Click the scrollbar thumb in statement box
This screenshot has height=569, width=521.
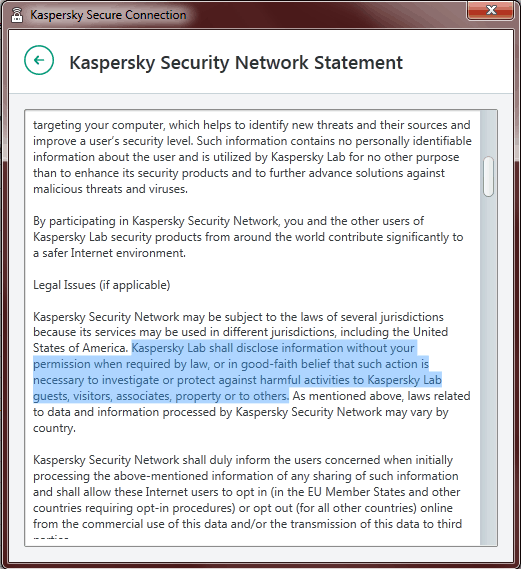click(x=488, y=177)
